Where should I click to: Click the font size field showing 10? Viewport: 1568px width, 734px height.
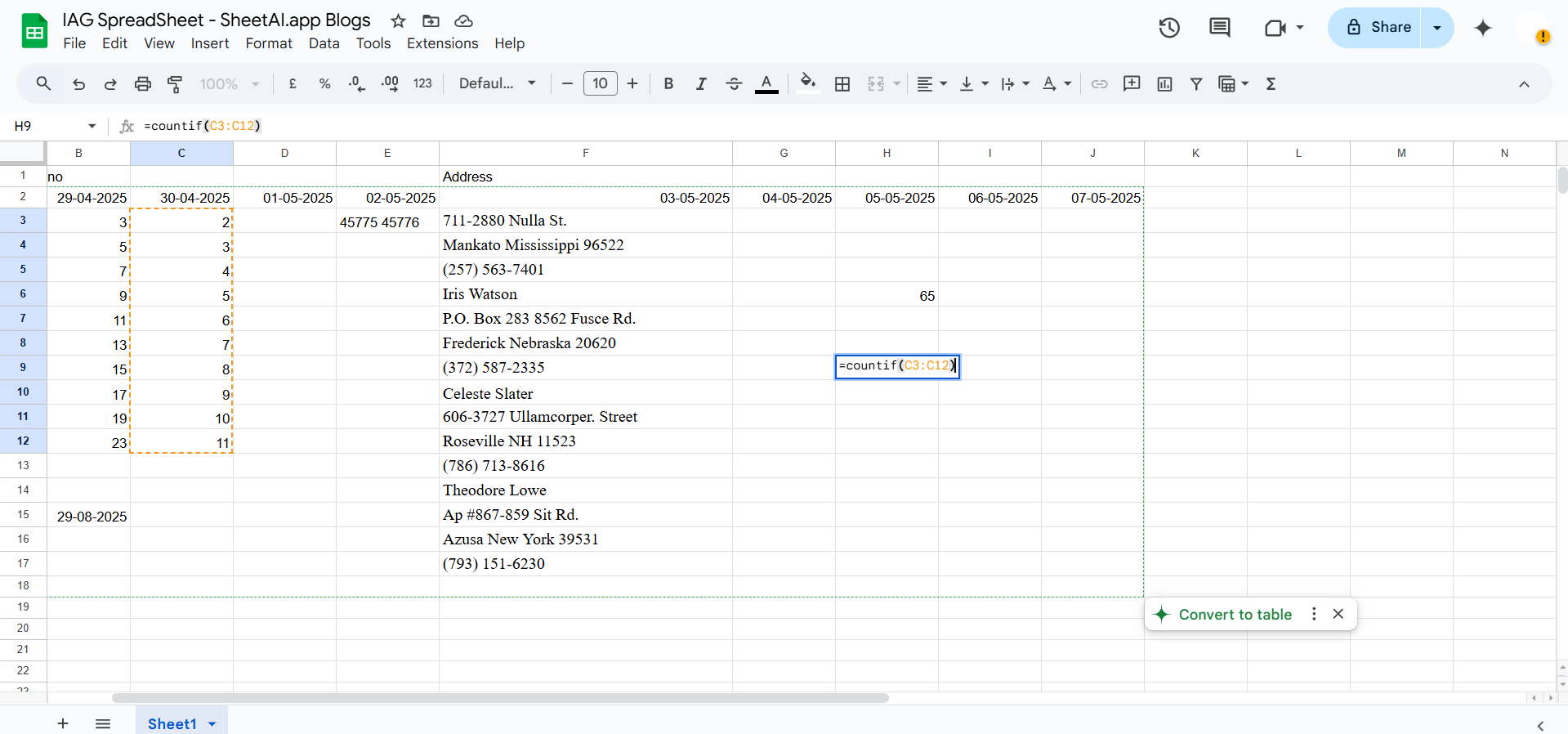point(601,83)
